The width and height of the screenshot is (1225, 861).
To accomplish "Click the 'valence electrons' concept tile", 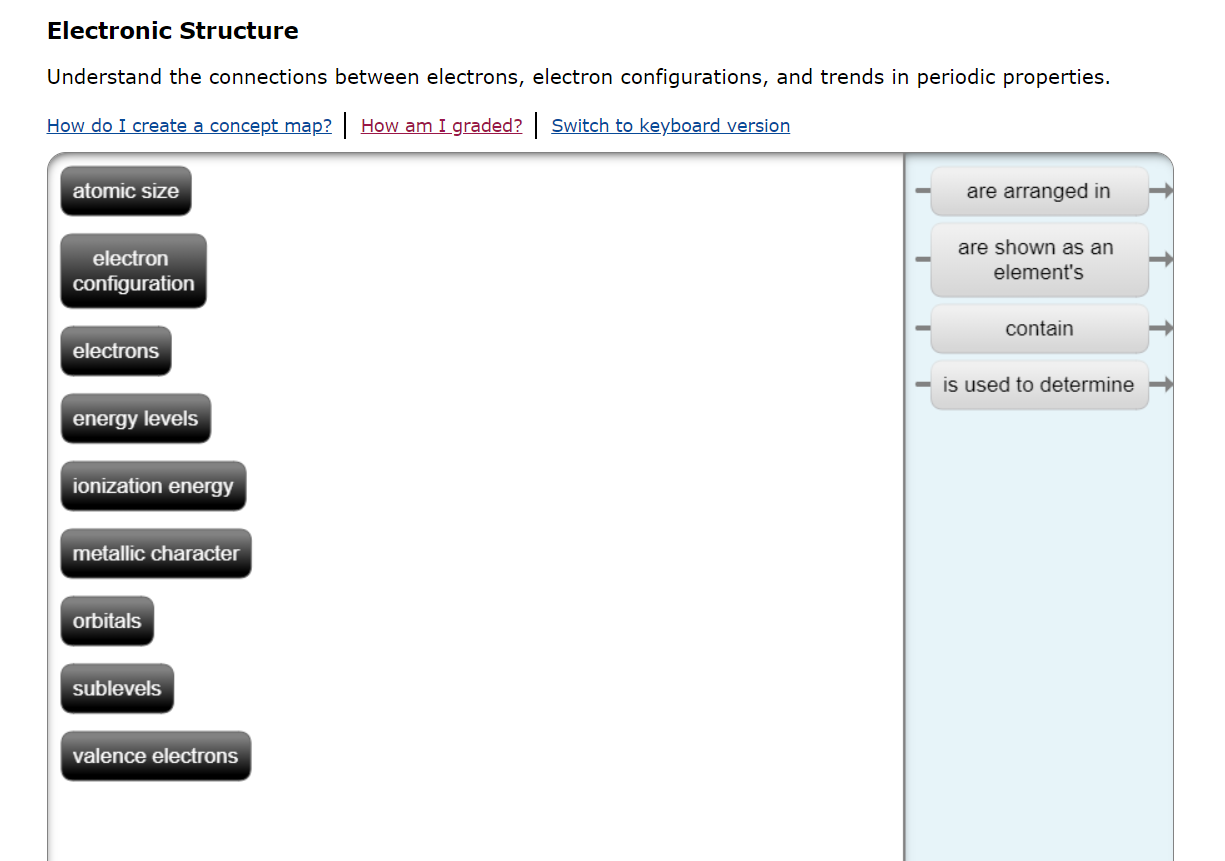I will point(156,755).
